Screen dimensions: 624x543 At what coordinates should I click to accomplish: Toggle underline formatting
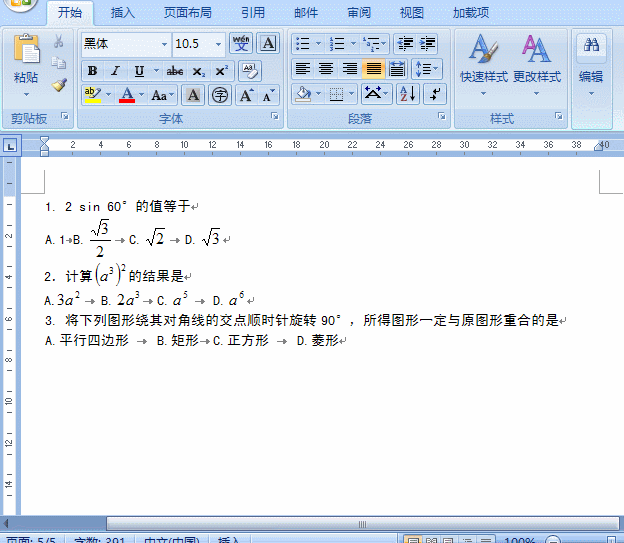(139, 71)
